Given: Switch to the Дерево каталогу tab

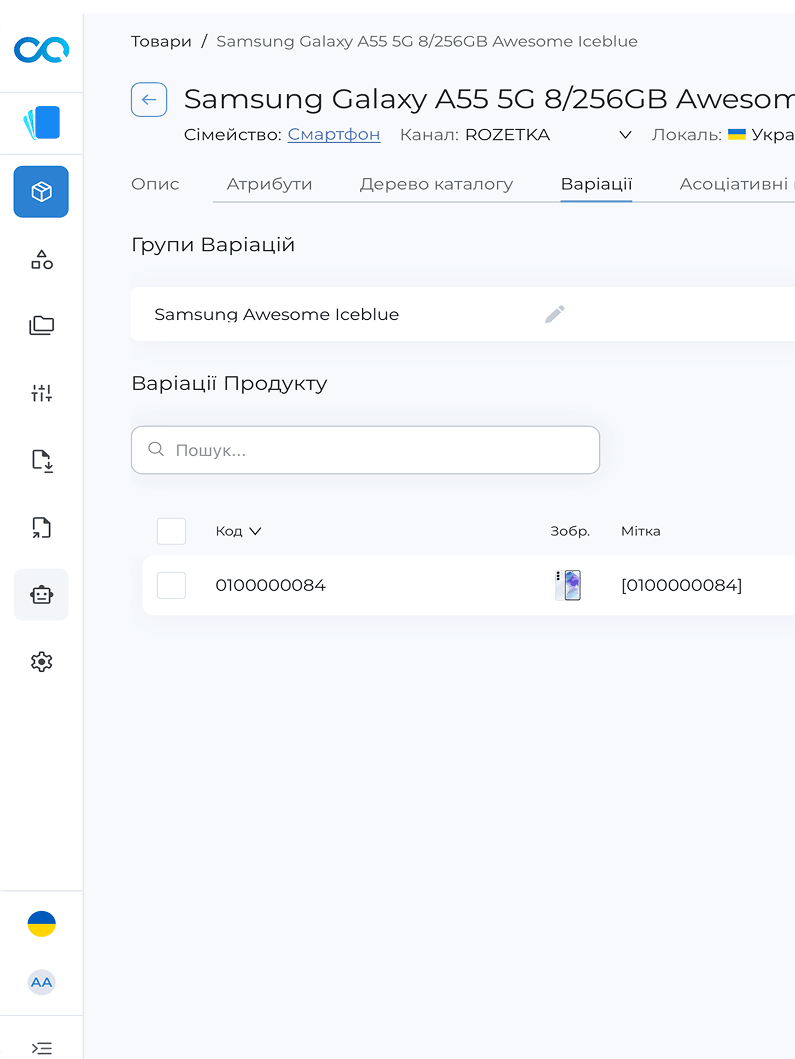Looking at the screenshot, I should click(x=436, y=184).
